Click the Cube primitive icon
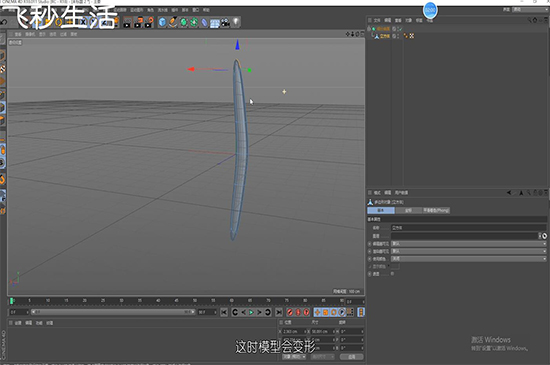 click(162, 22)
